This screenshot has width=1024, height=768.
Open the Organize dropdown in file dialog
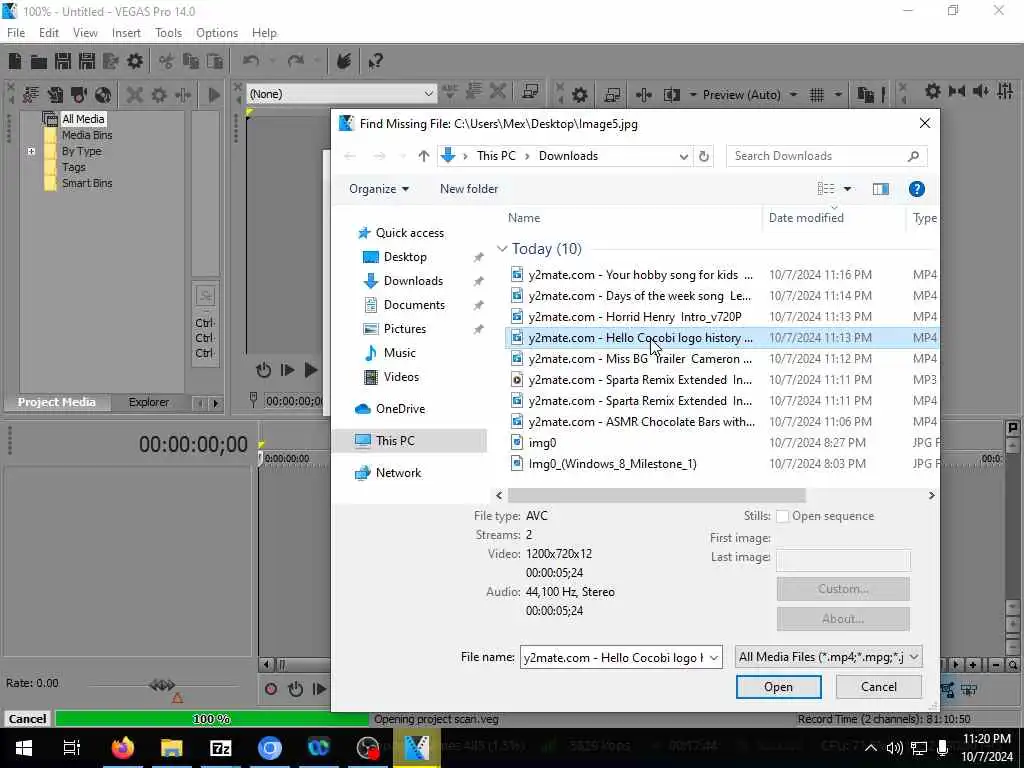coord(379,189)
